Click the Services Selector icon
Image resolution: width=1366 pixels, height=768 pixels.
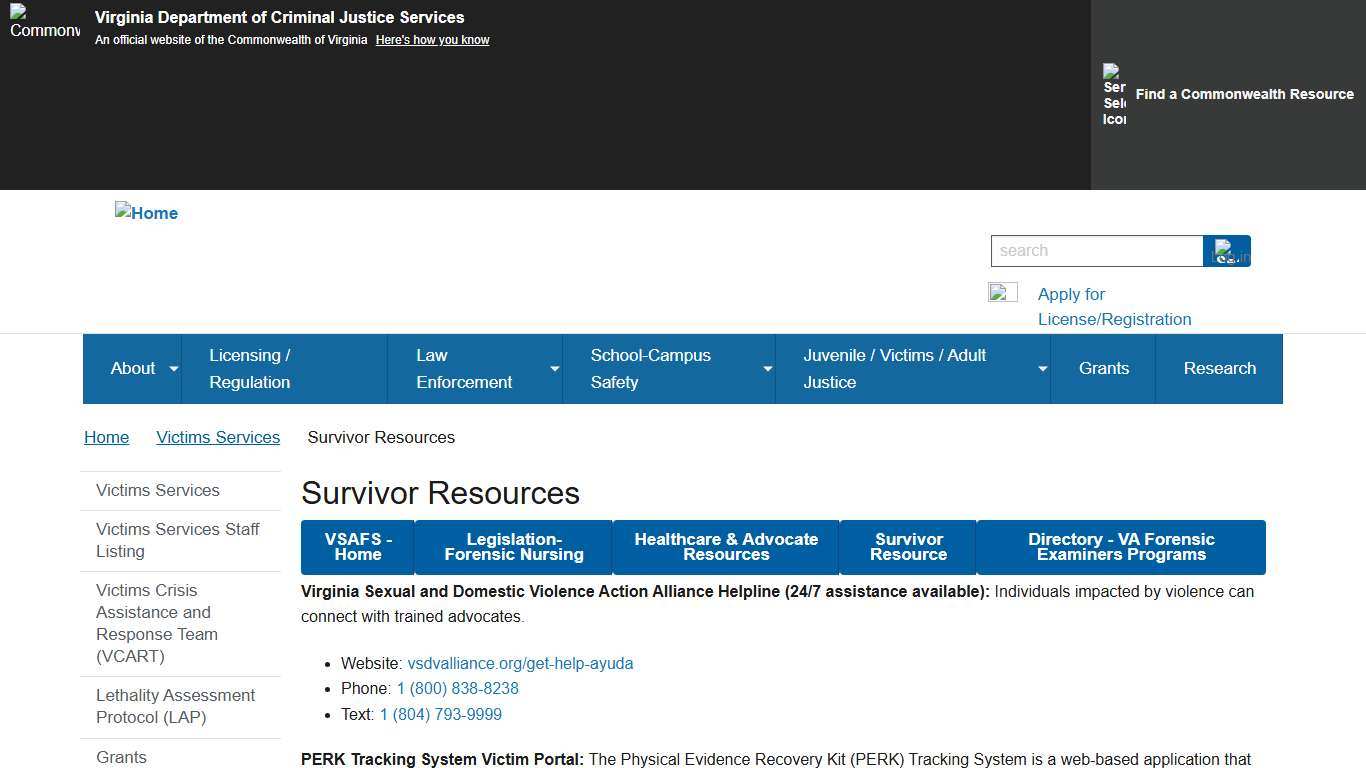1113,95
